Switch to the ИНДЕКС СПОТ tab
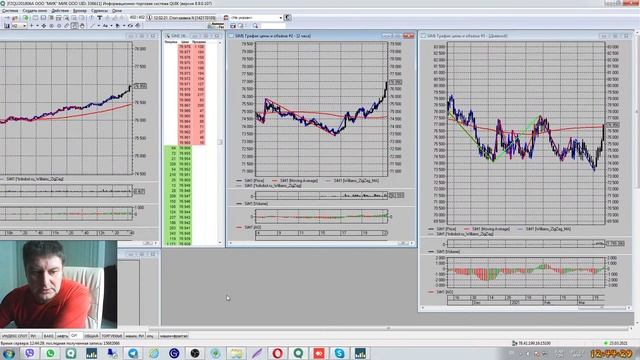The image size is (640, 360). pos(14,336)
